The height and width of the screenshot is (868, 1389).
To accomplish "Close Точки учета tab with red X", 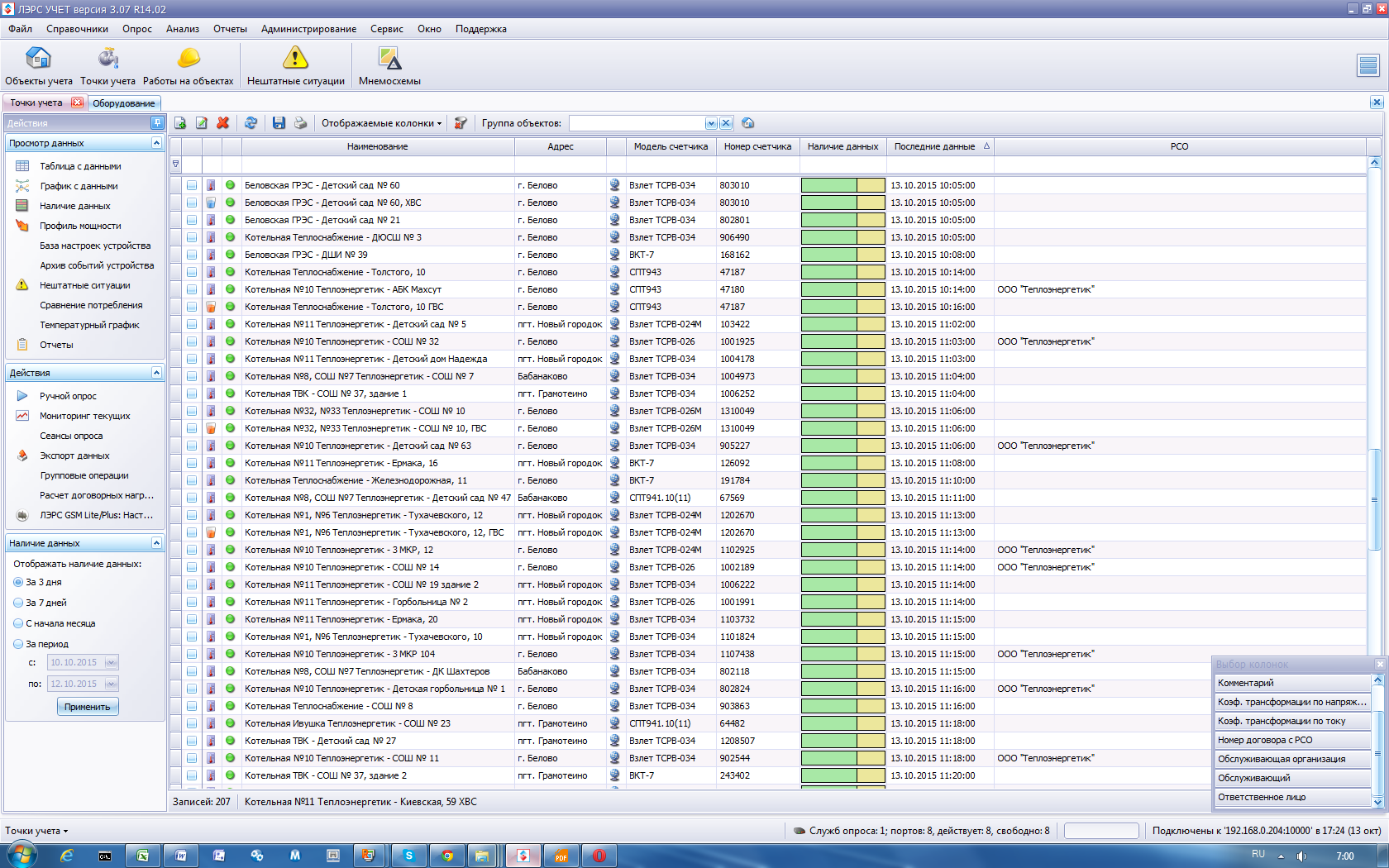I will [x=77, y=103].
